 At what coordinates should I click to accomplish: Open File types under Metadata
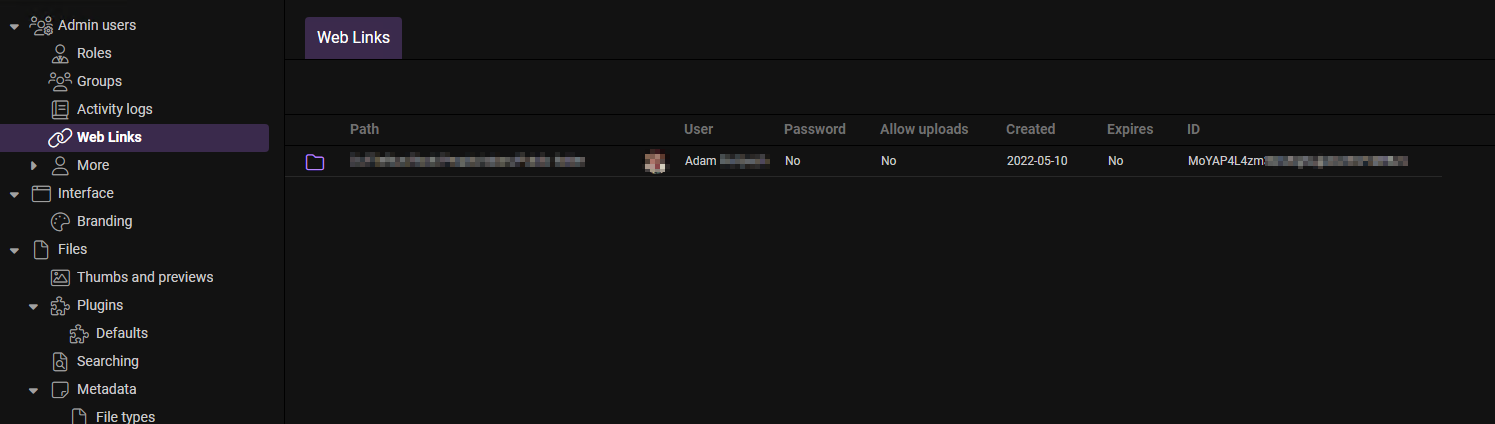point(125,416)
